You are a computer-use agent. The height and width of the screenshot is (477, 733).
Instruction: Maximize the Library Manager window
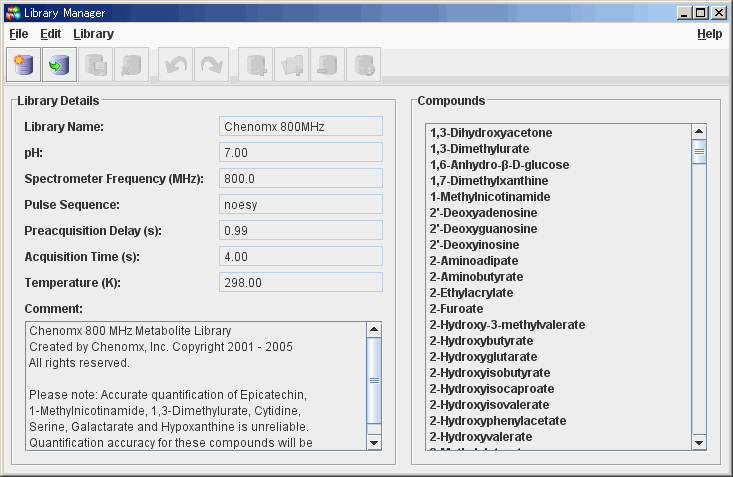(x=701, y=13)
